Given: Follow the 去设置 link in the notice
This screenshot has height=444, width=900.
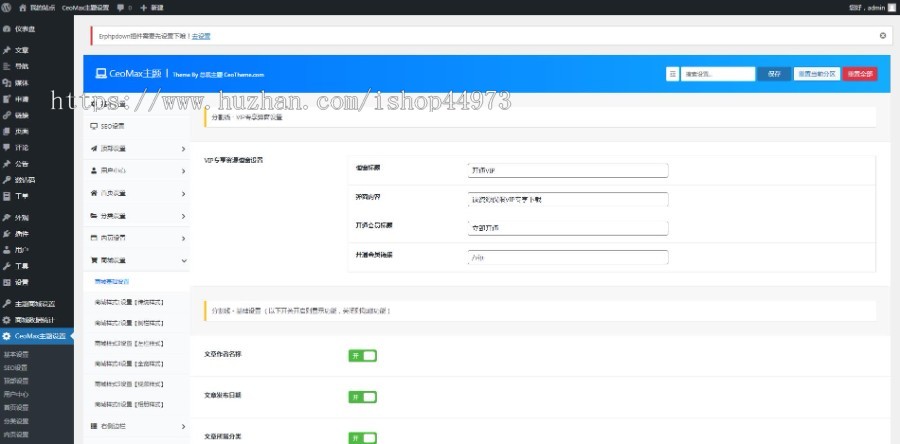Looking at the screenshot, I should (x=201, y=36).
